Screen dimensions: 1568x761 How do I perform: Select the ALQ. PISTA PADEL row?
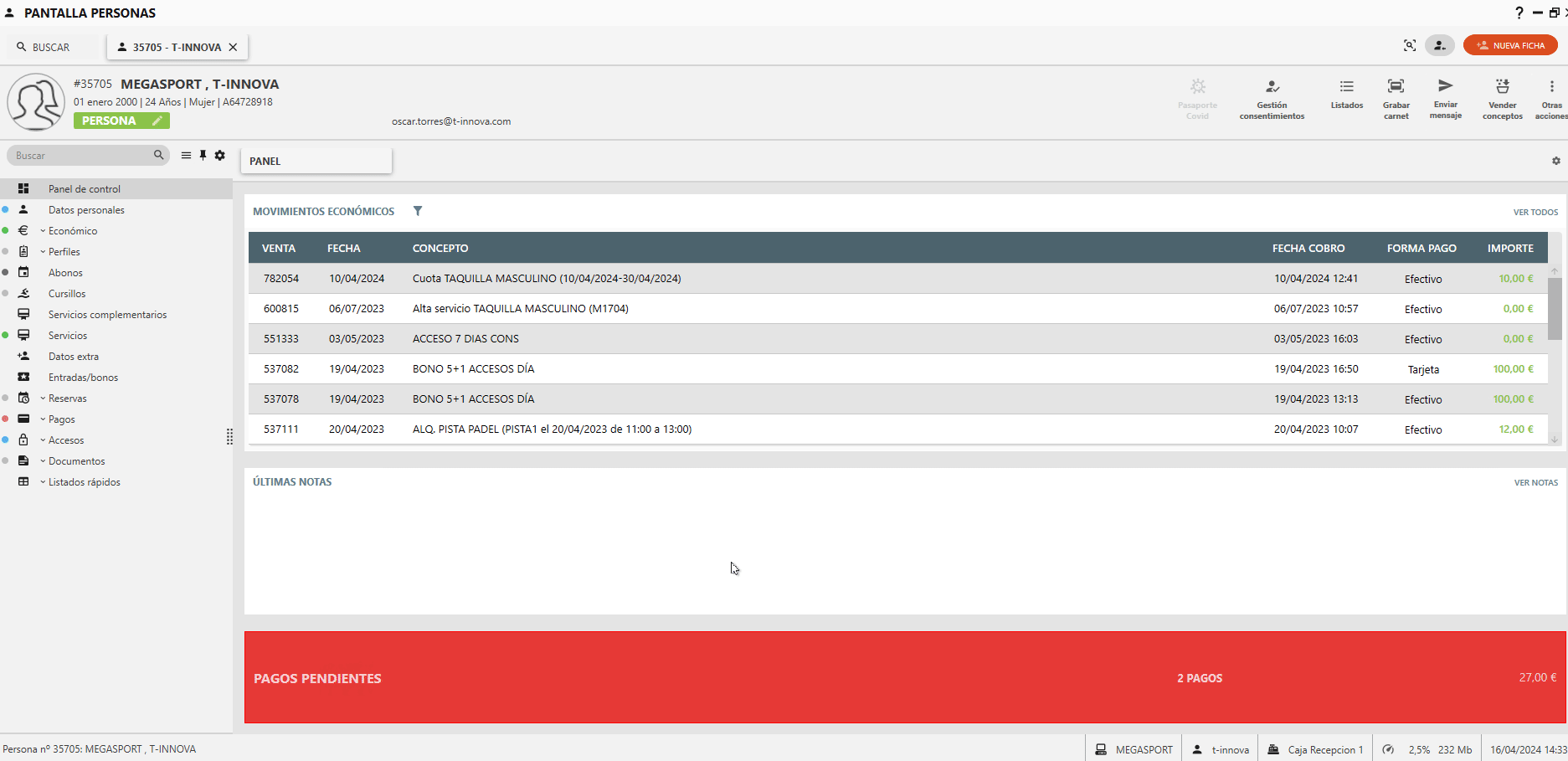click(x=897, y=429)
